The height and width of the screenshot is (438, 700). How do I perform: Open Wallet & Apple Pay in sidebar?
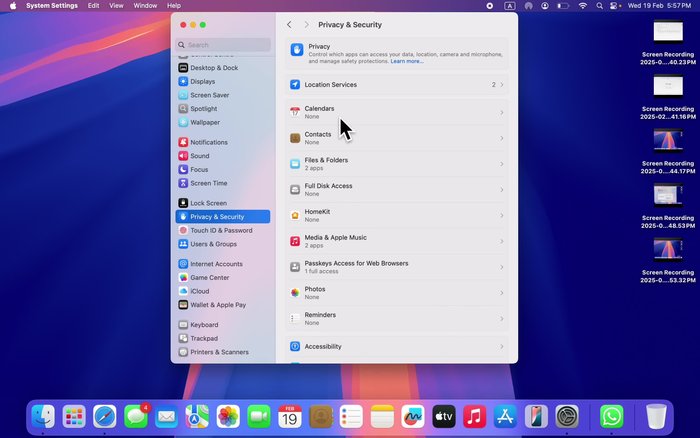coord(217,304)
